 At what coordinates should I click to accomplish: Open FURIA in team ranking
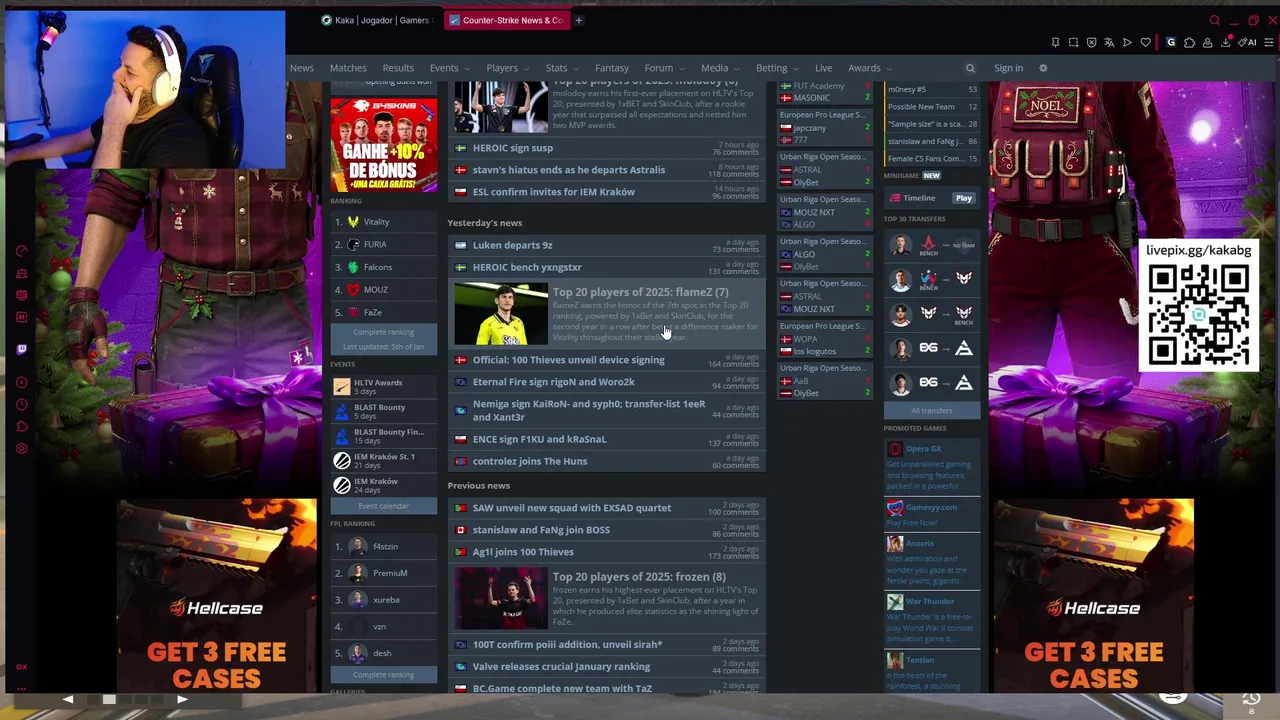(383, 244)
